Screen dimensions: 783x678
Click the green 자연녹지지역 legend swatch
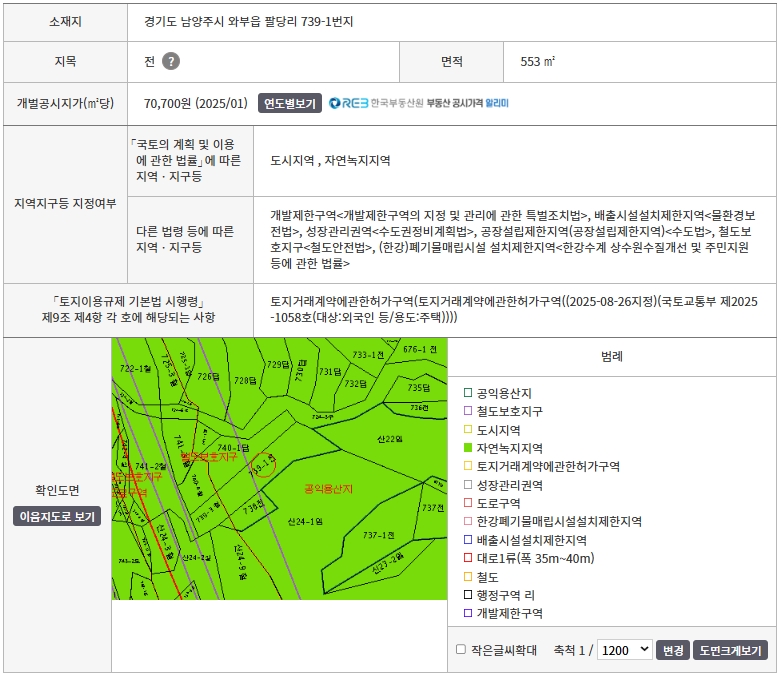pos(468,448)
